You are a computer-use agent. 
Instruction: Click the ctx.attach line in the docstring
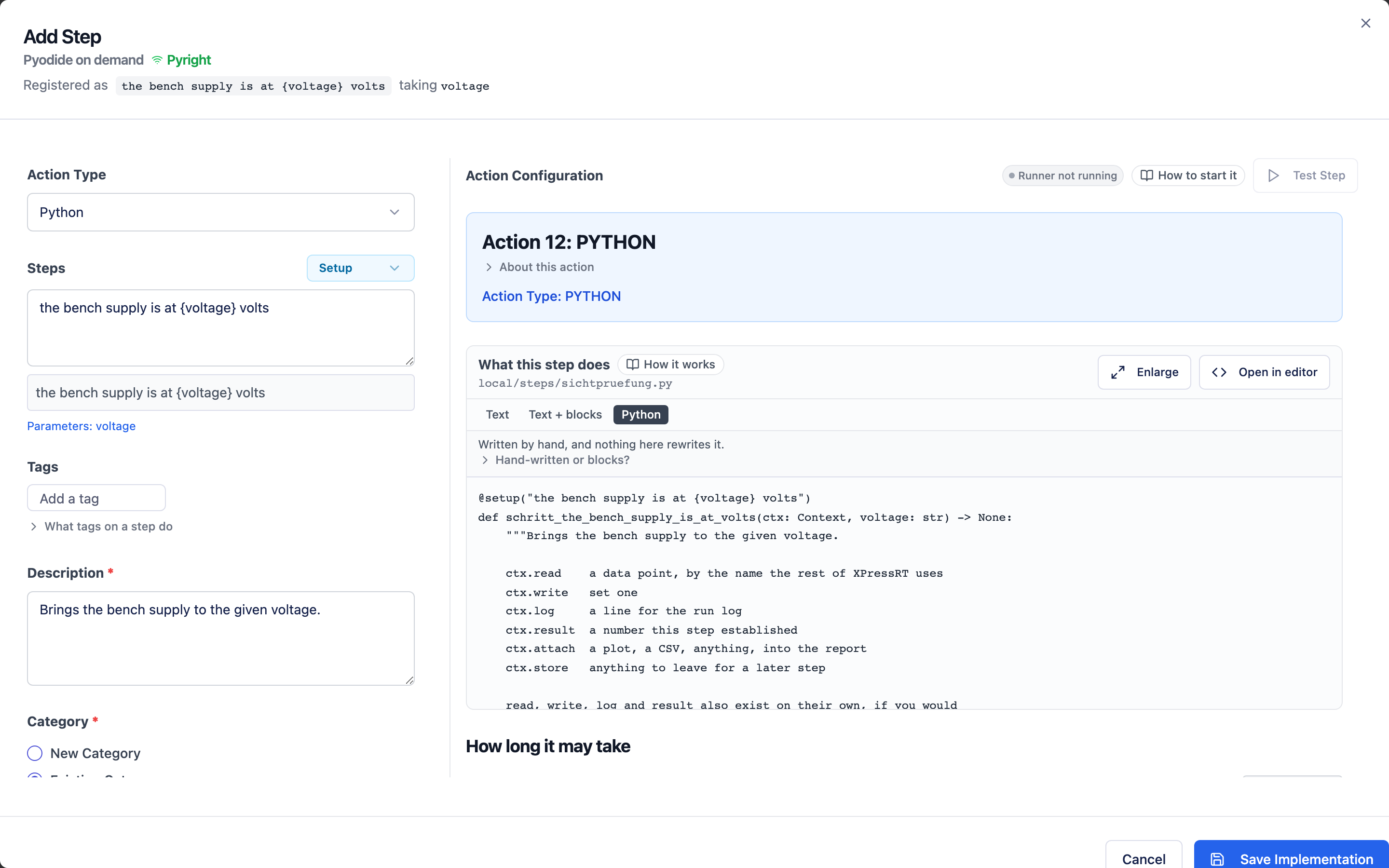pos(686,649)
